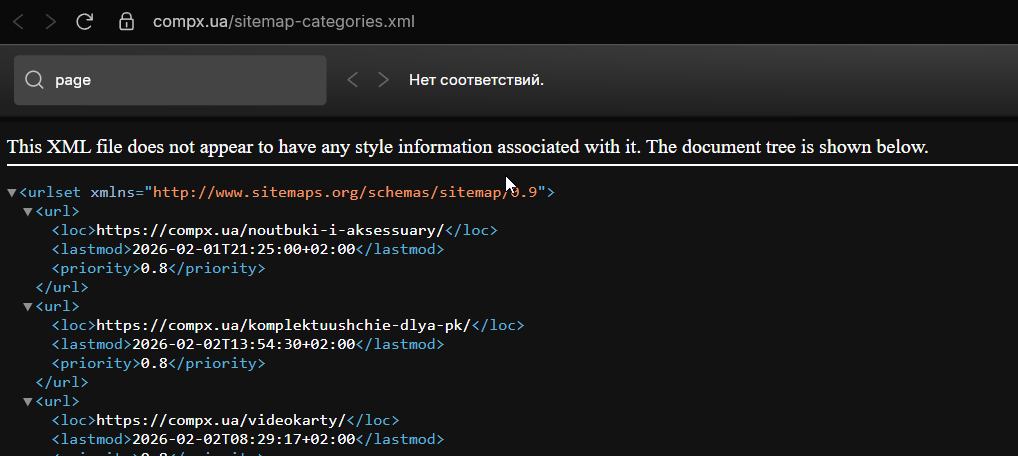Screen dimensions: 1018x456
Task: Click the browser back arrow
Action: click(18, 21)
